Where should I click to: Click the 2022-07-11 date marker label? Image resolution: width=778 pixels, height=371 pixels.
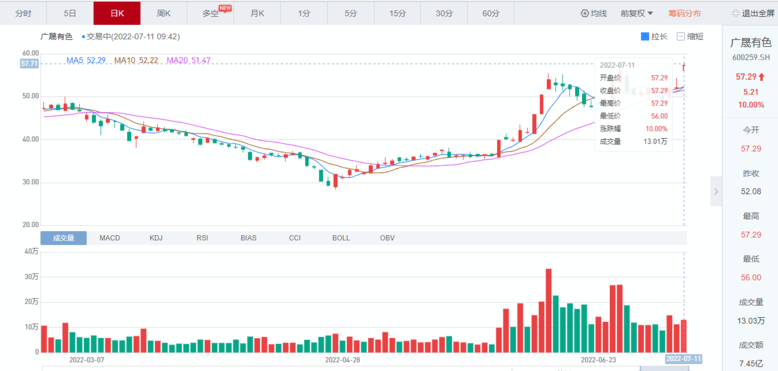pos(684,359)
